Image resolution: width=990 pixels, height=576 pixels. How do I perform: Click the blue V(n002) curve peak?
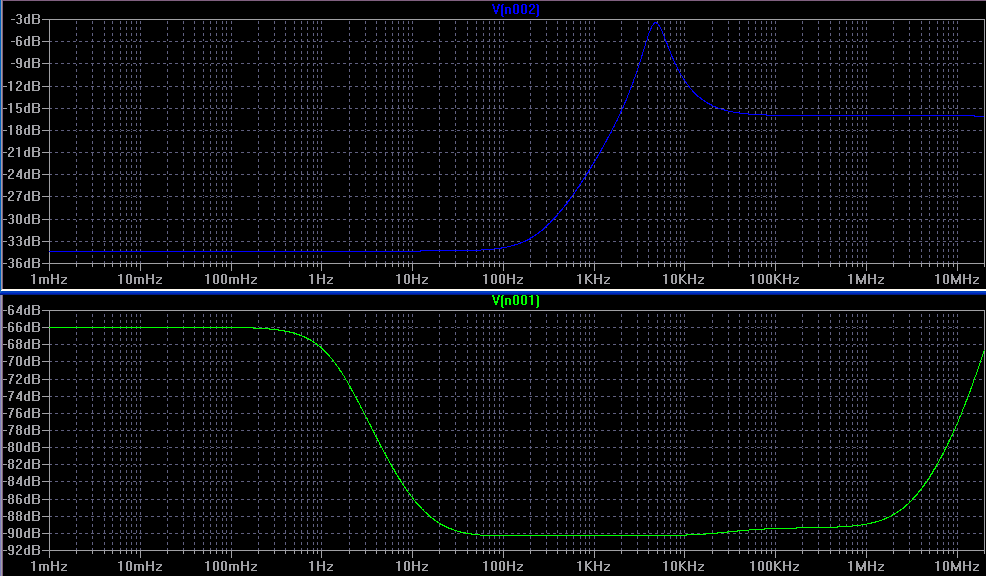[x=656, y=23]
